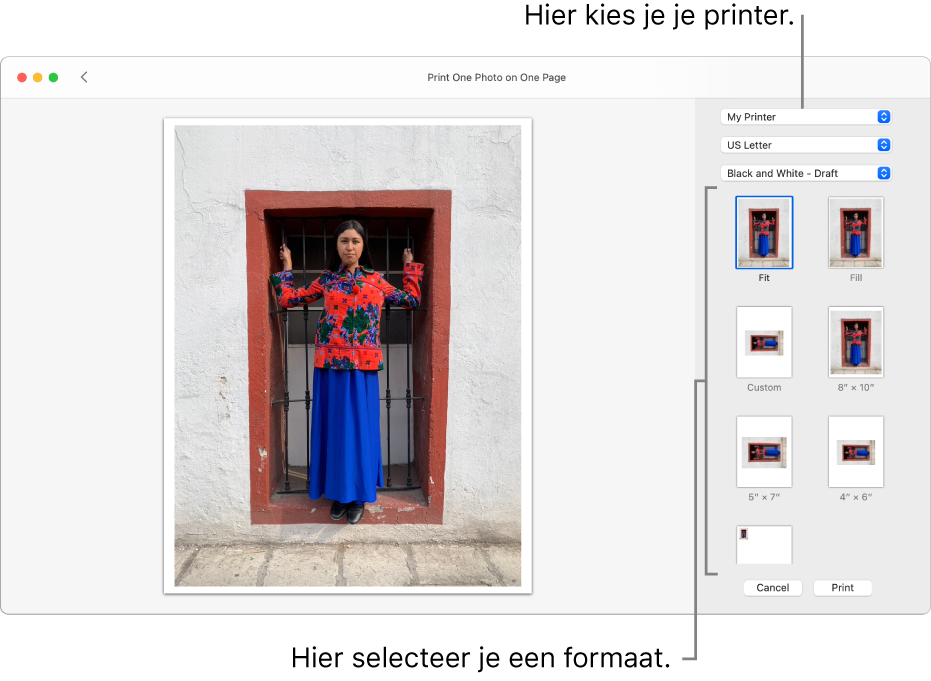Choose the 8" × 10" format thumbnail

(856, 342)
